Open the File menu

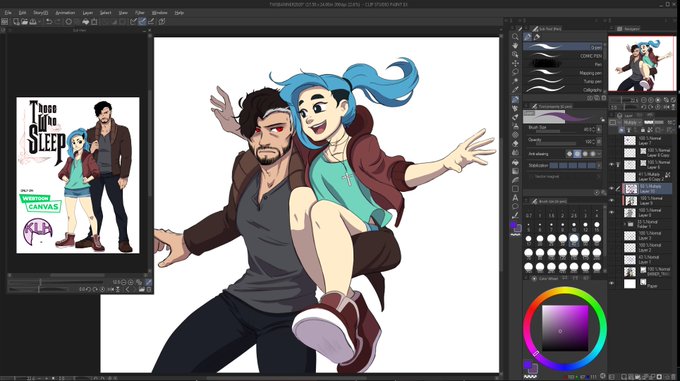[x=8, y=13]
